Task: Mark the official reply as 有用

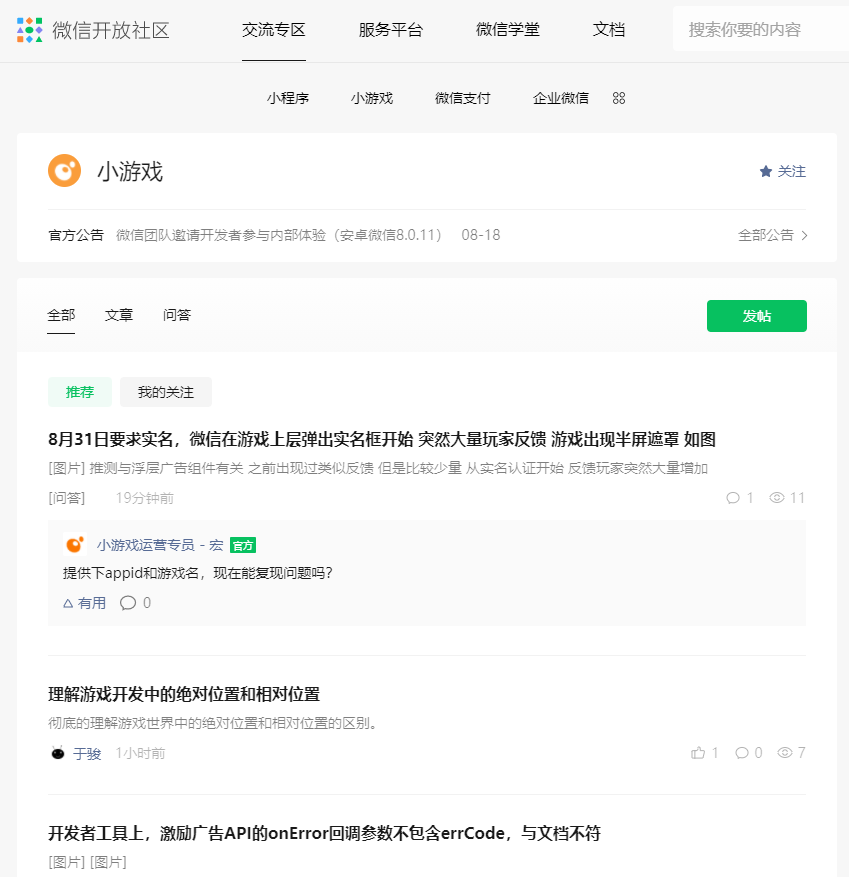Action: (84, 603)
